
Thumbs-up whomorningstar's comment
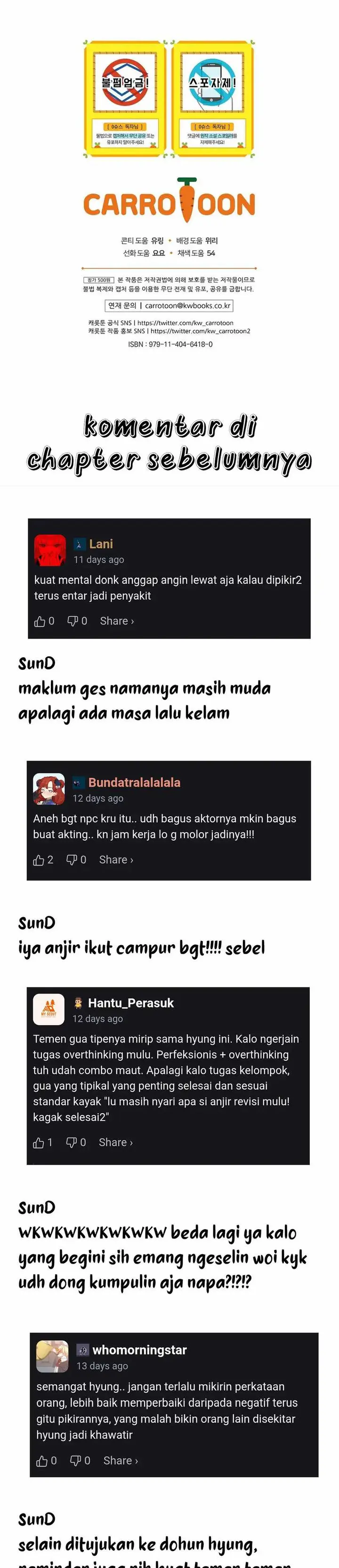point(42,1460)
